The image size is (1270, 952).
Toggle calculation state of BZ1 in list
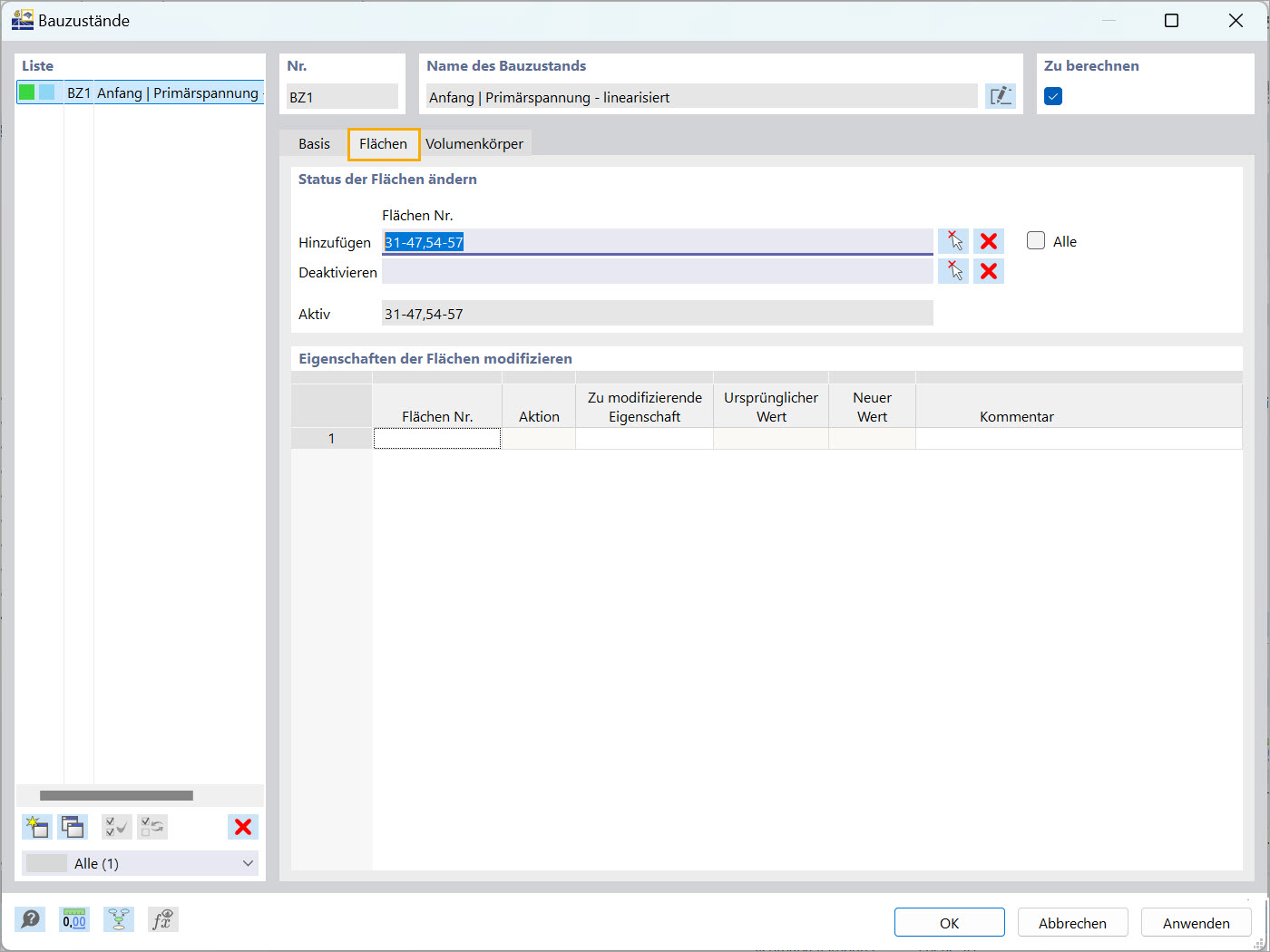pos(26,92)
